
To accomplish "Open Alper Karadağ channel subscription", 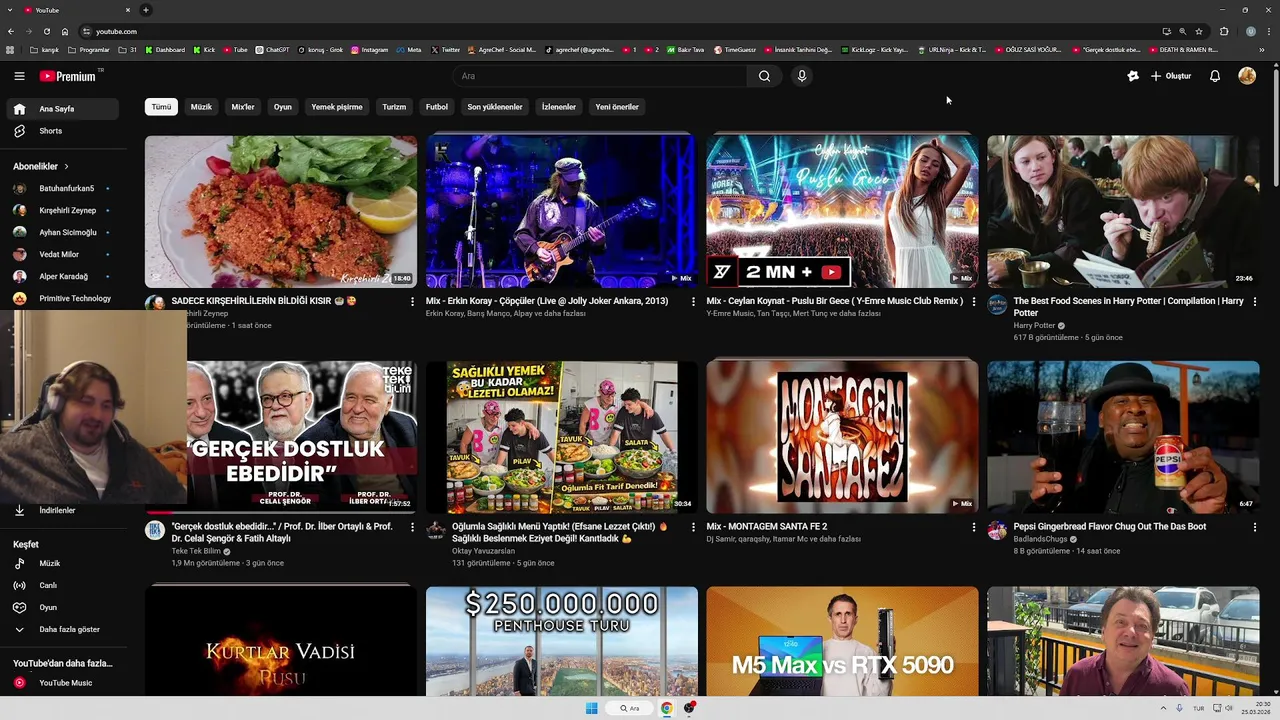I will pyautogui.click(x=62, y=276).
